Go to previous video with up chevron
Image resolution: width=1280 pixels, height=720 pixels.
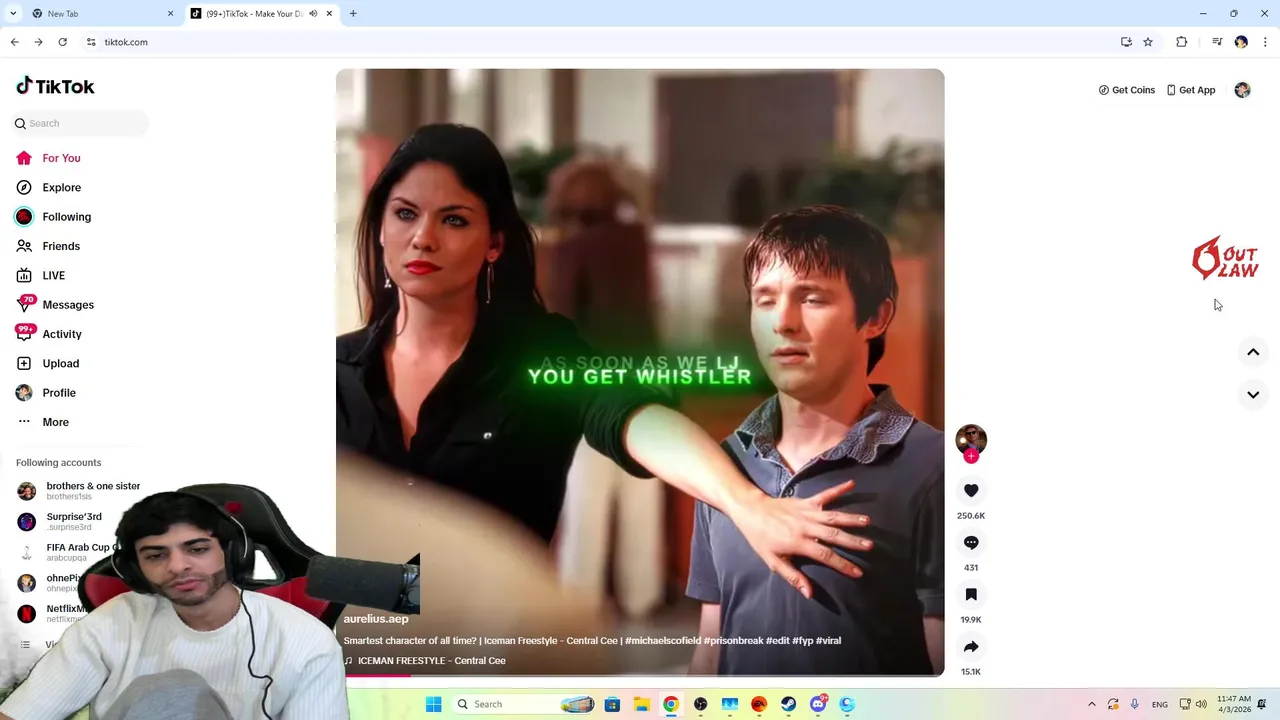point(1253,352)
